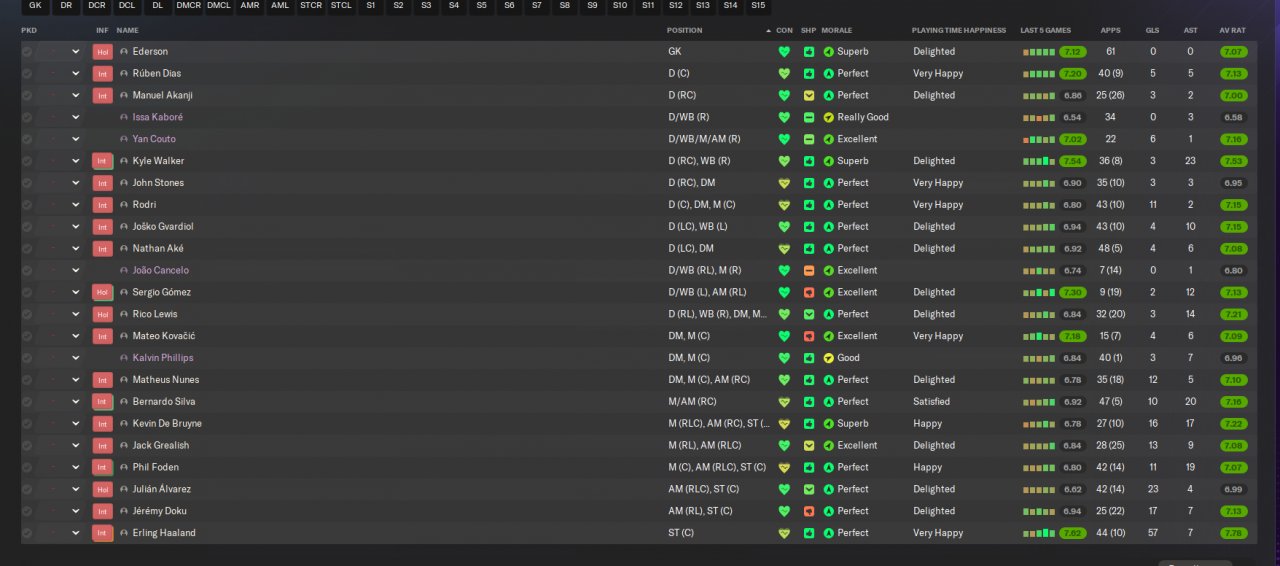Screen dimensions: 1280x566
Task: Click the HoI info badge for Julián Álvarez
Action: point(102,489)
